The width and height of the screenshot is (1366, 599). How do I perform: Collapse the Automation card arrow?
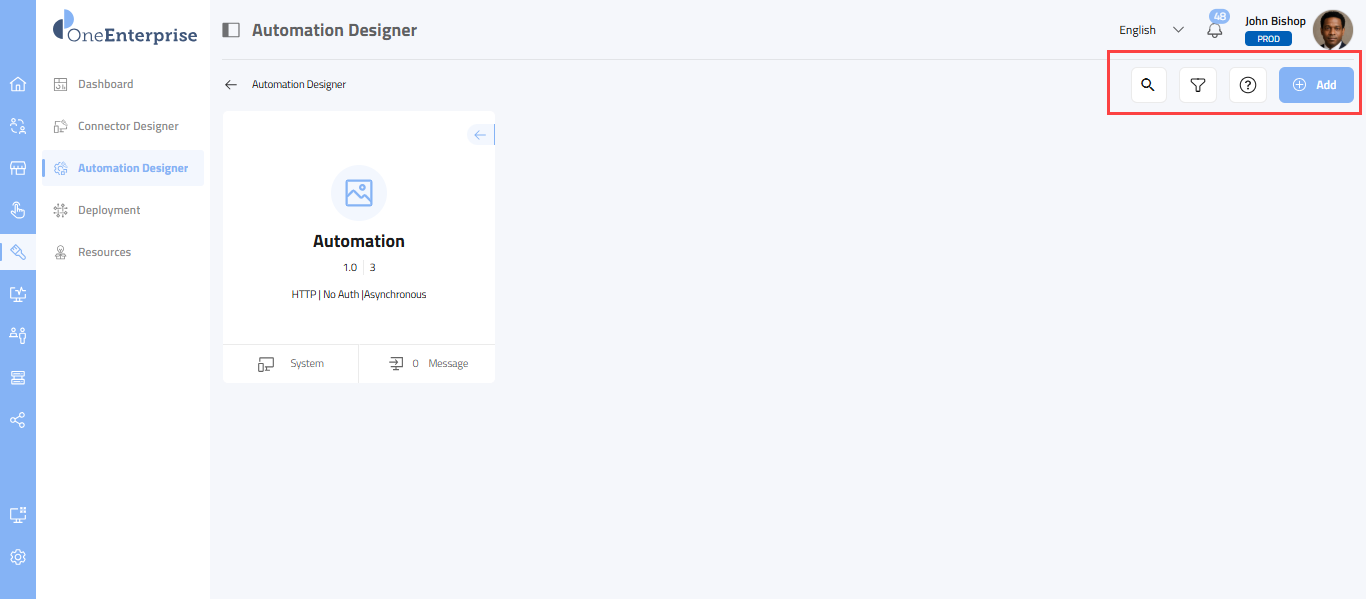click(480, 135)
